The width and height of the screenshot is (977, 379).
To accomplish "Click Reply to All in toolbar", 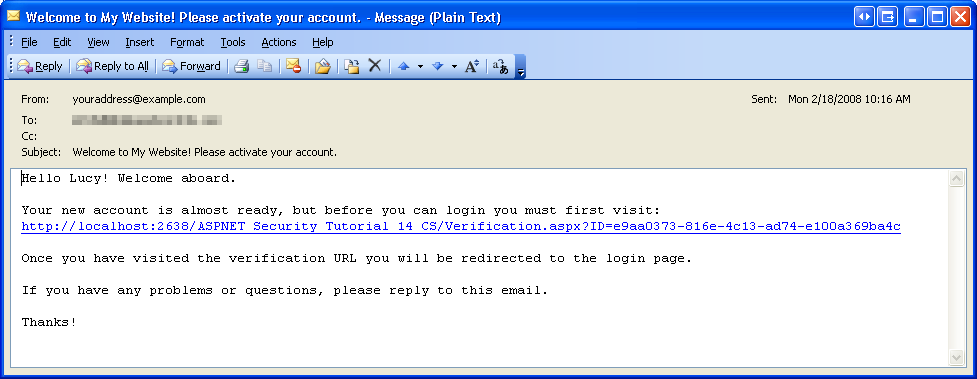I will click(x=112, y=66).
